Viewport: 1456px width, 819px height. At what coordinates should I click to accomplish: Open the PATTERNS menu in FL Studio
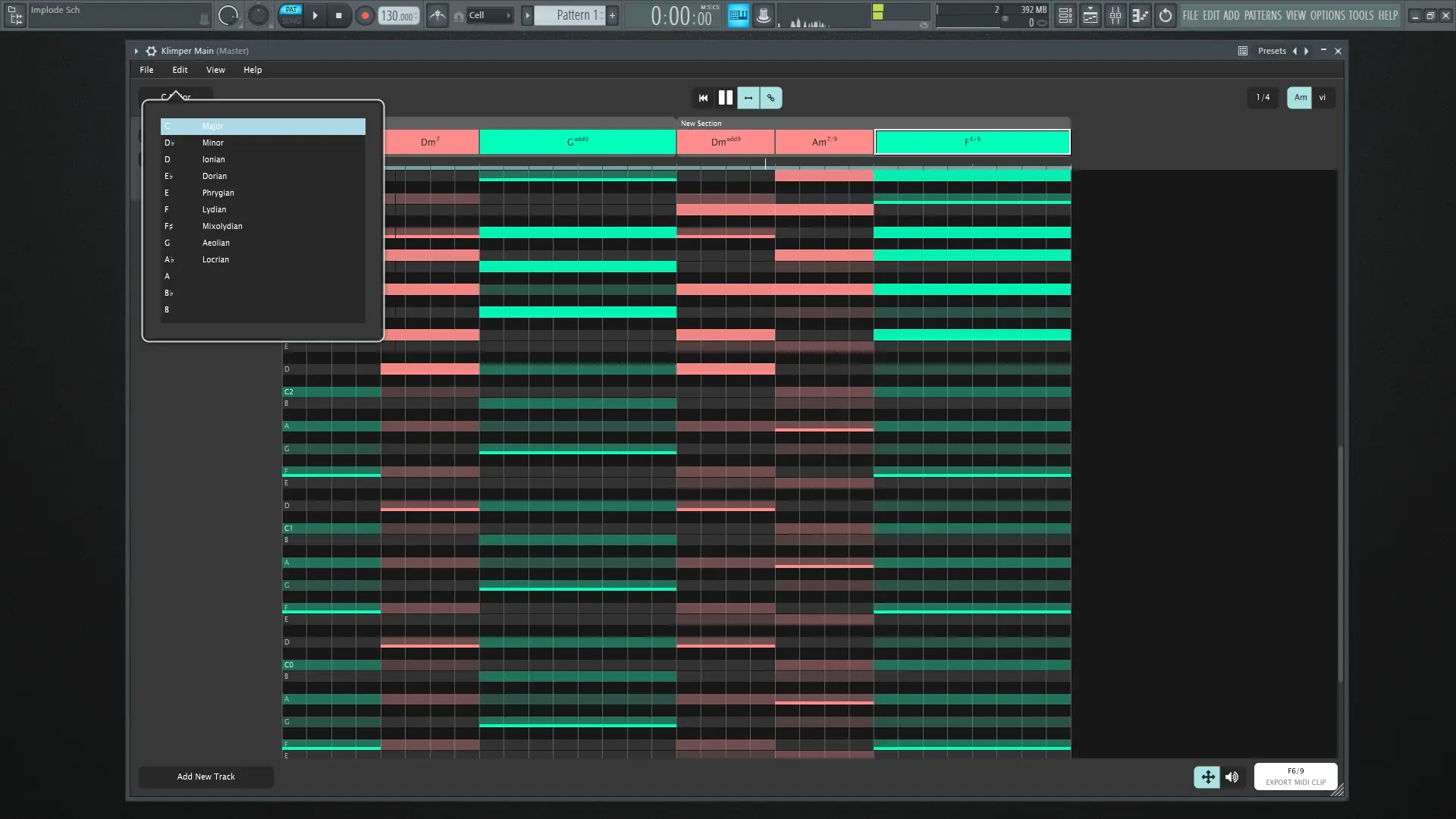[1263, 15]
